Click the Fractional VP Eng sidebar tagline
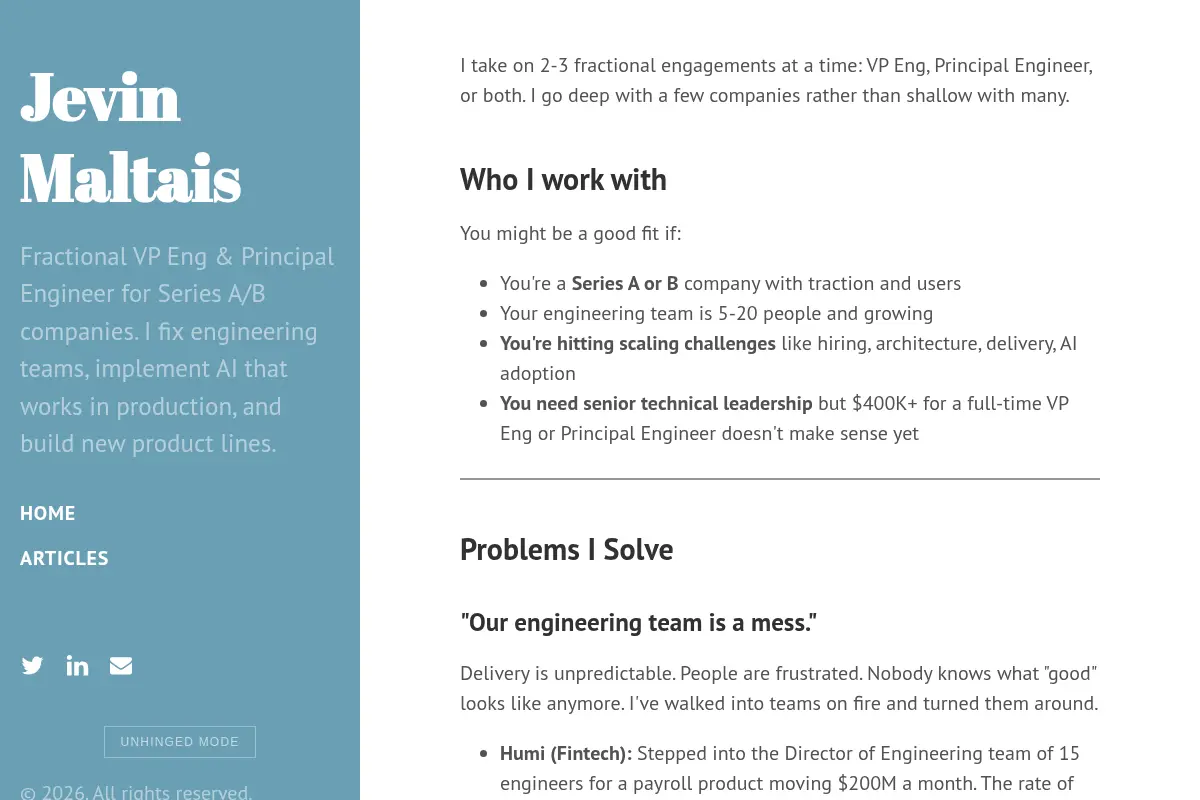 [178, 350]
